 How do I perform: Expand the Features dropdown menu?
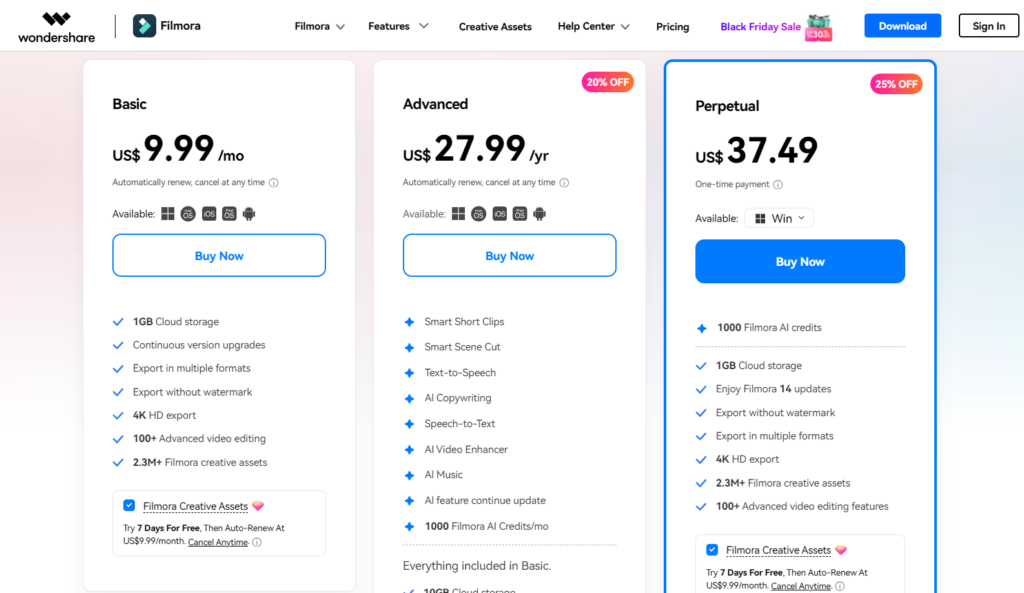(398, 26)
